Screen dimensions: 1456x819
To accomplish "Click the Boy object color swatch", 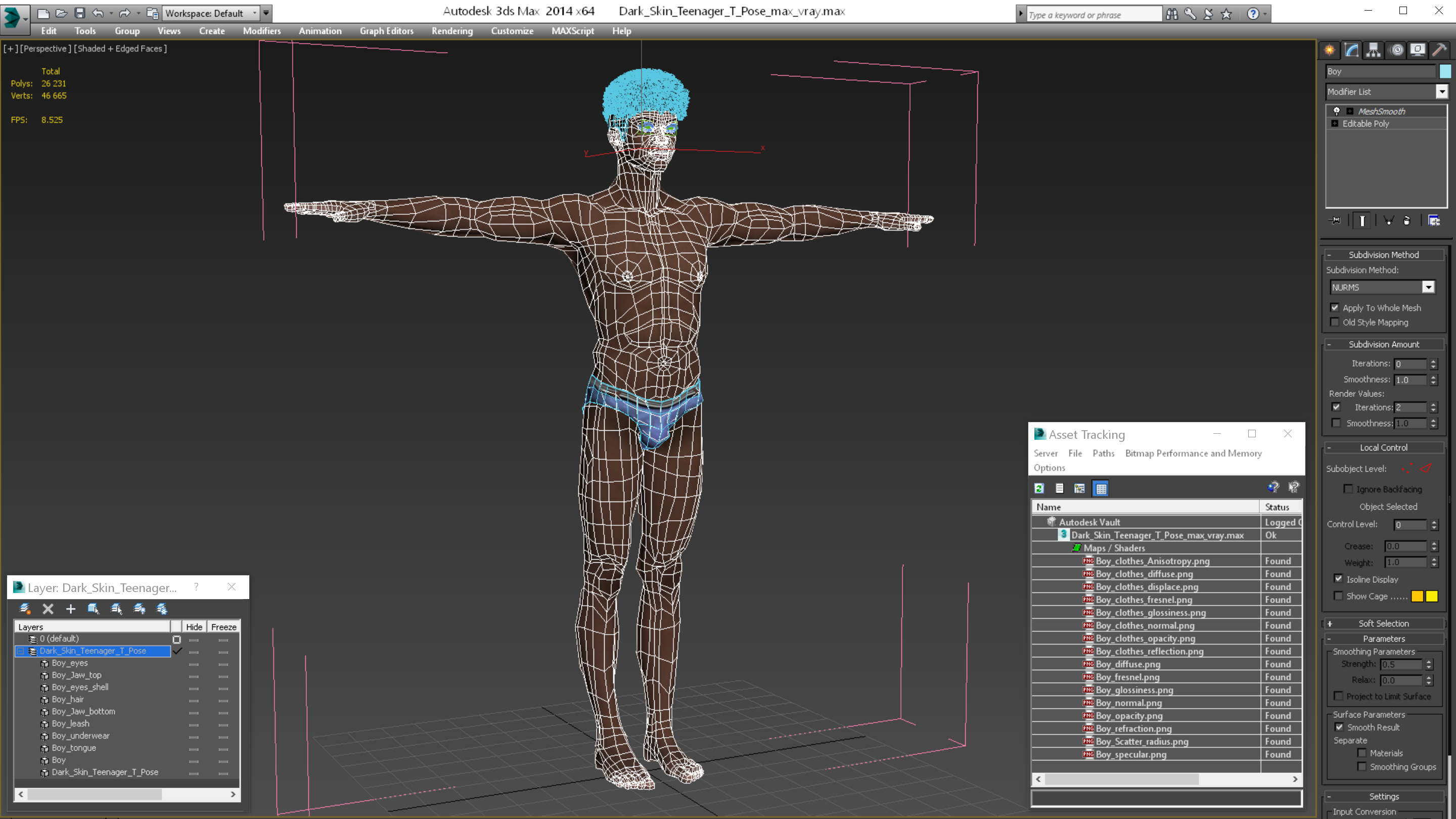I will (1445, 71).
